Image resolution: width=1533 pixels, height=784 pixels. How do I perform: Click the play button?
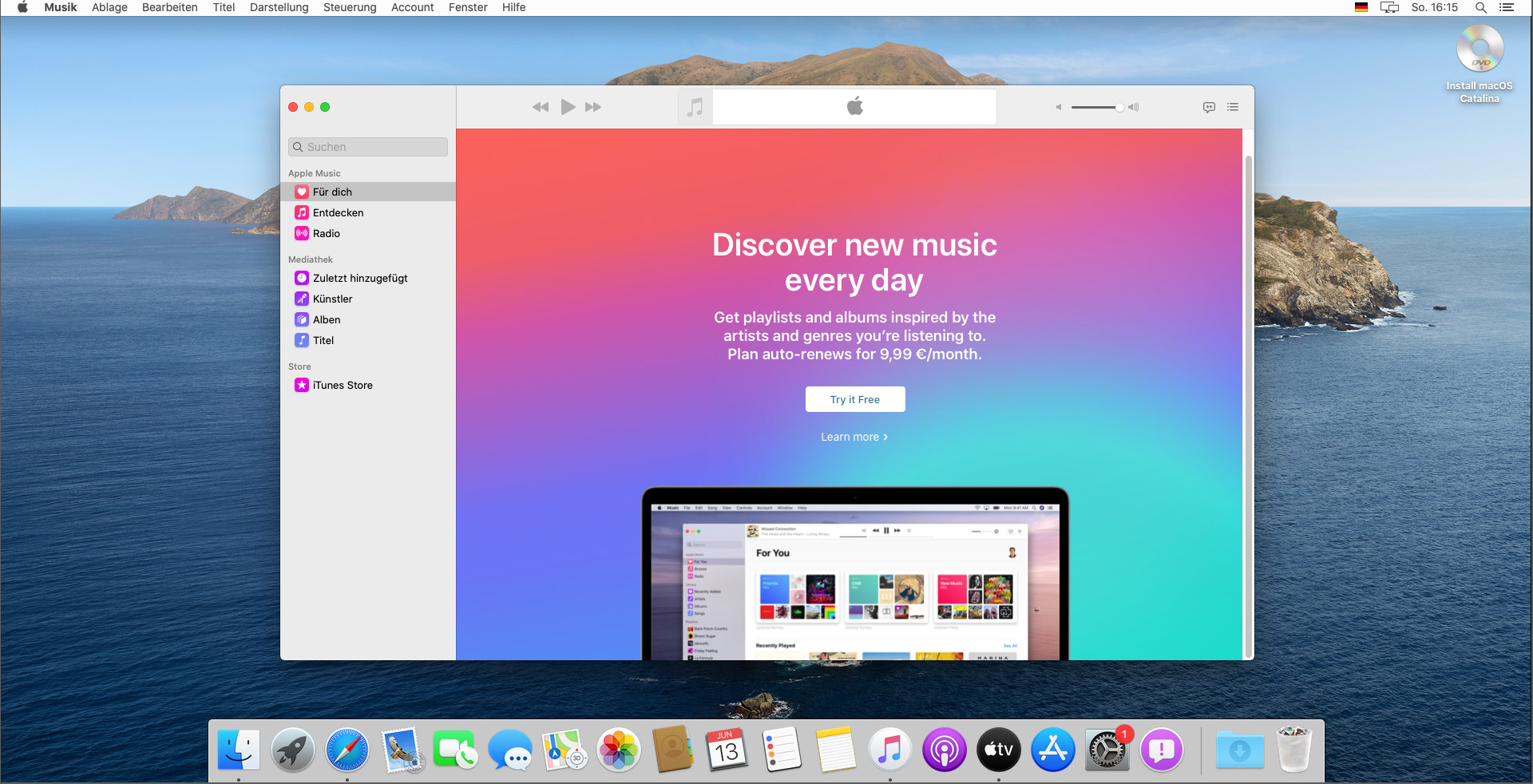568,107
